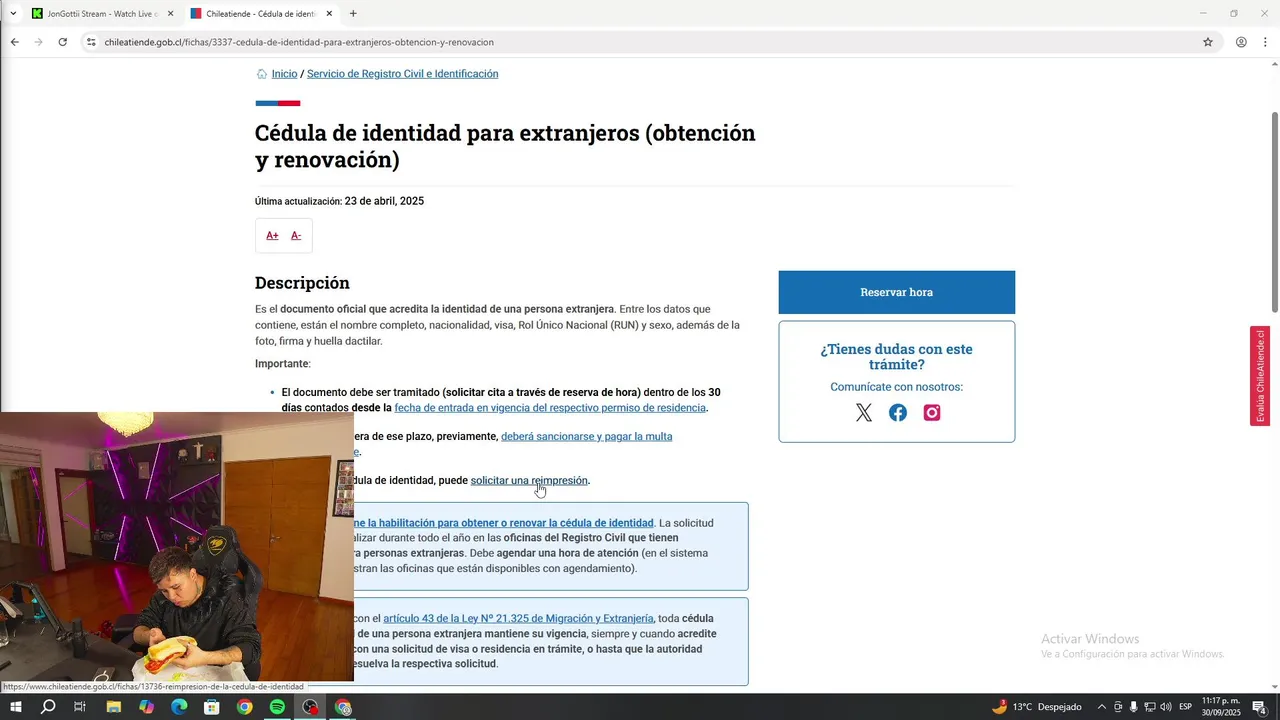Click the streamer webcam overlay
Viewport: 1280px width, 720px height.
177,547
